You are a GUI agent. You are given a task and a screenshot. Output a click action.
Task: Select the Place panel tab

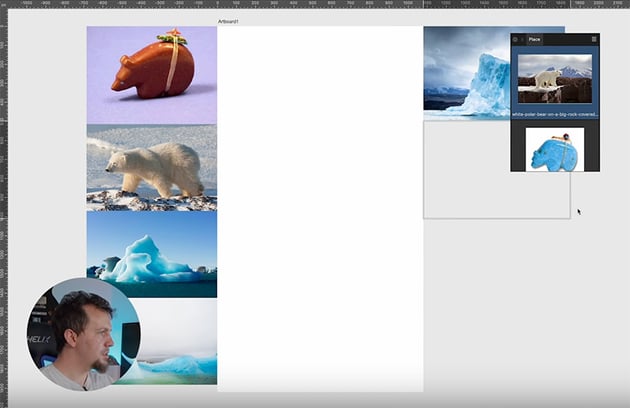coord(534,39)
